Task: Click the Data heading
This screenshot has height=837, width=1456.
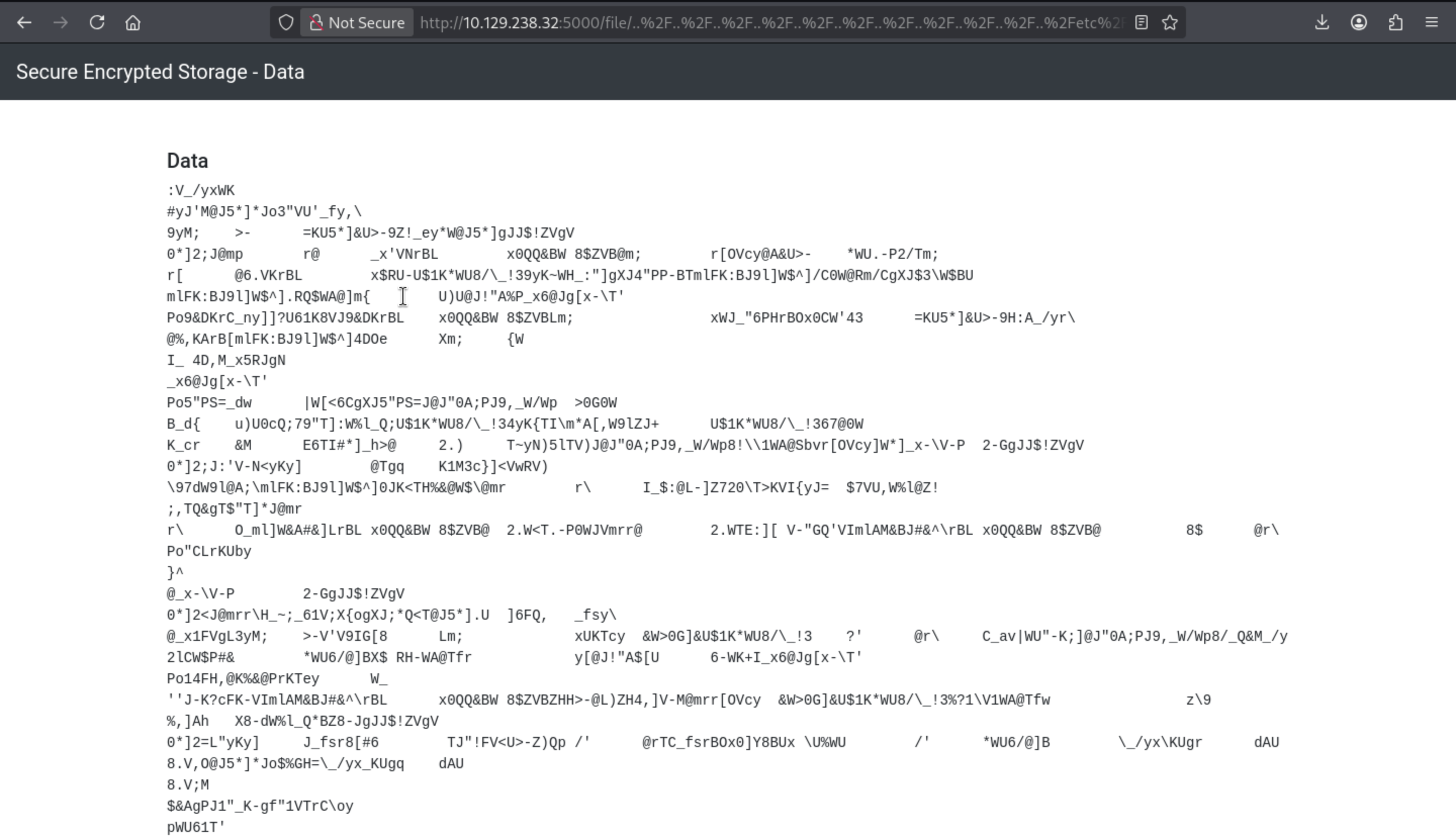Action: tap(188, 161)
